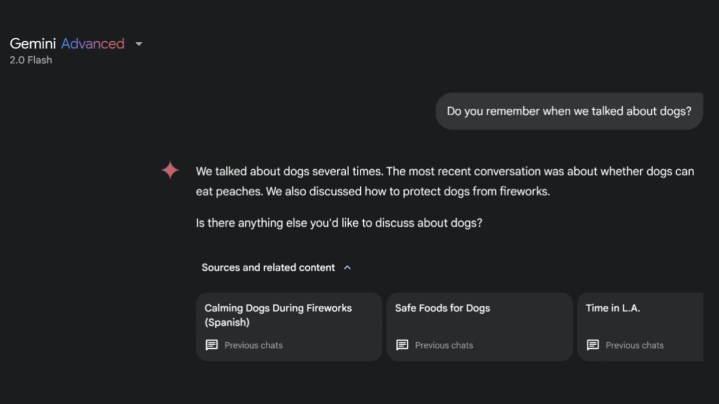Image resolution: width=719 pixels, height=404 pixels.
Task: Click the word 'Advanced' in the header
Action: (x=93, y=44)
